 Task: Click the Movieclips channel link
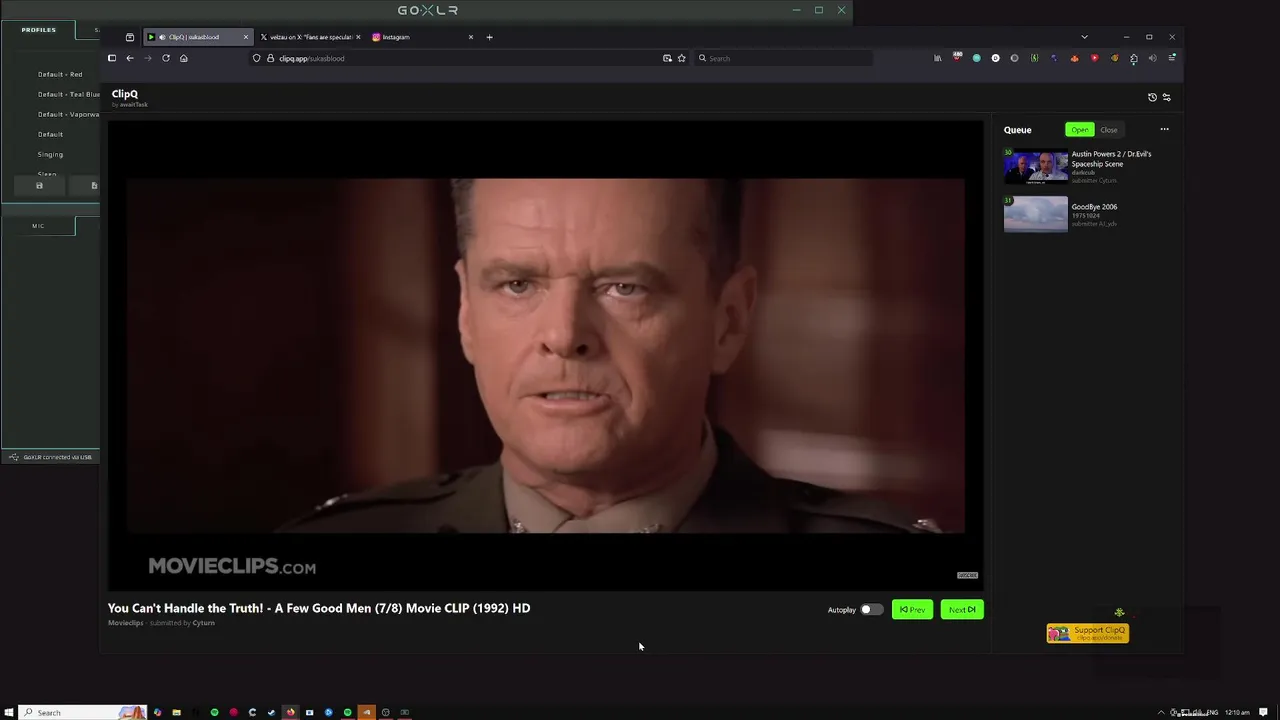pyautogui.click(x=125, y=623)
